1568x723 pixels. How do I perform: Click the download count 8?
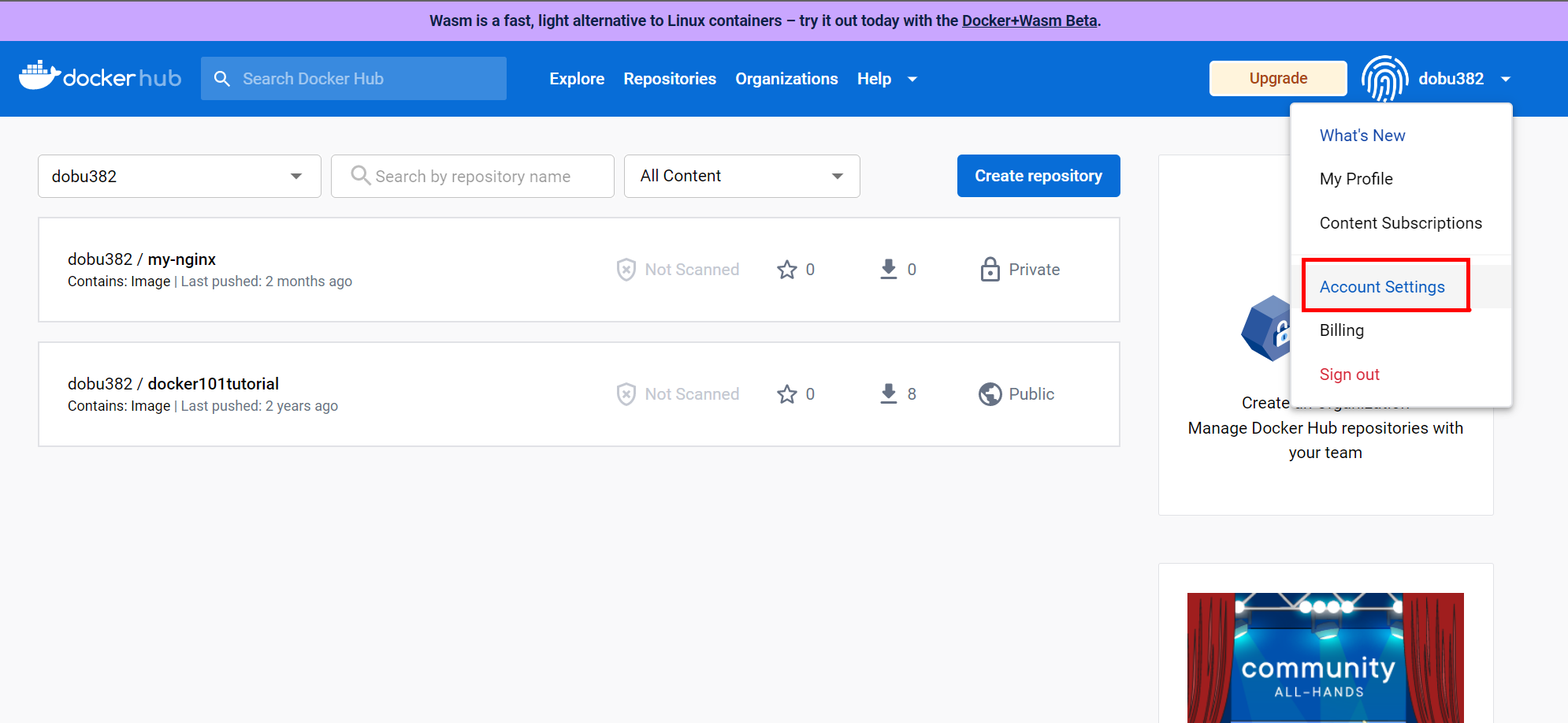[912, 394]
